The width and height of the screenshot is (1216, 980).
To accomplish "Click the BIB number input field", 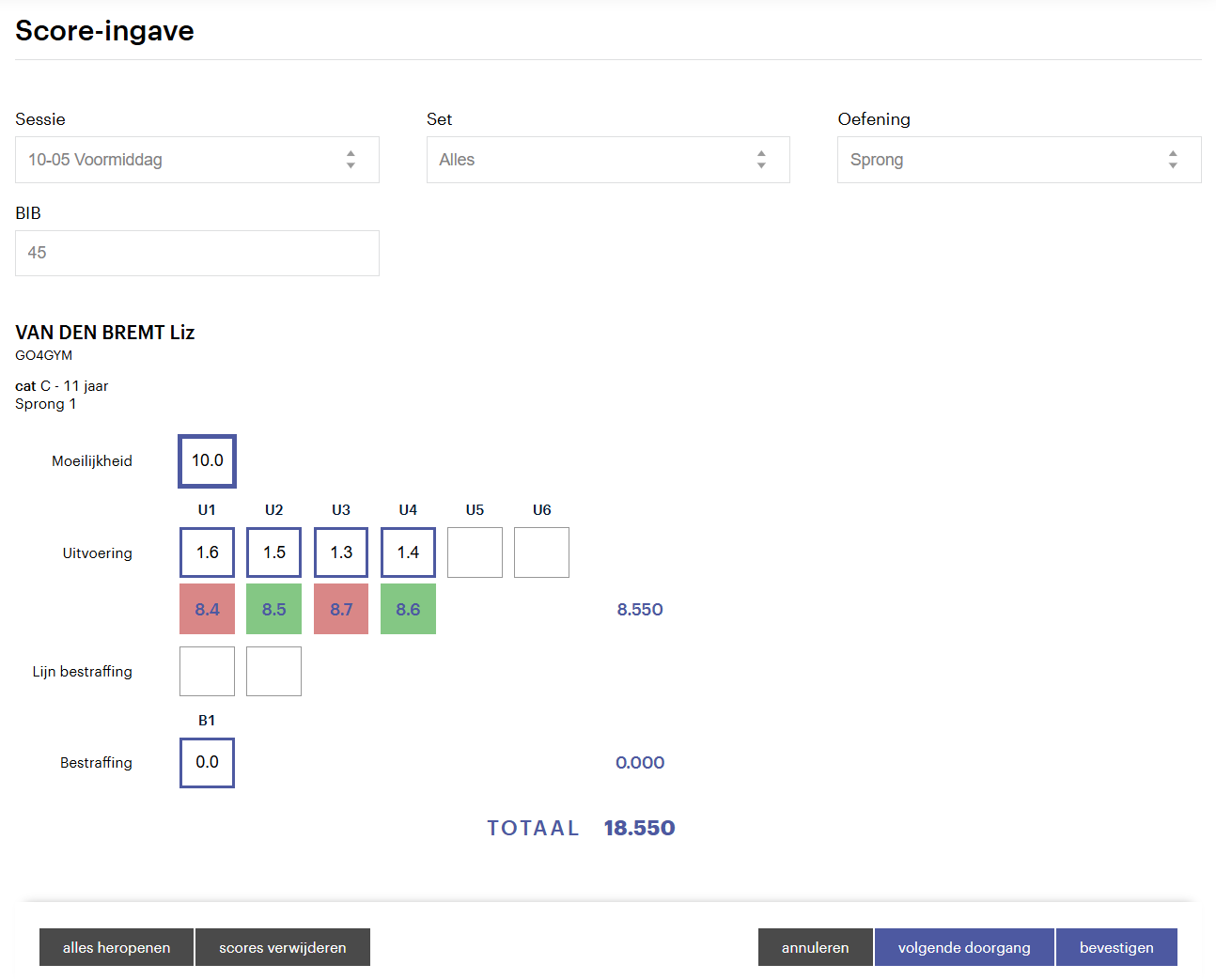I will (196, 253).
